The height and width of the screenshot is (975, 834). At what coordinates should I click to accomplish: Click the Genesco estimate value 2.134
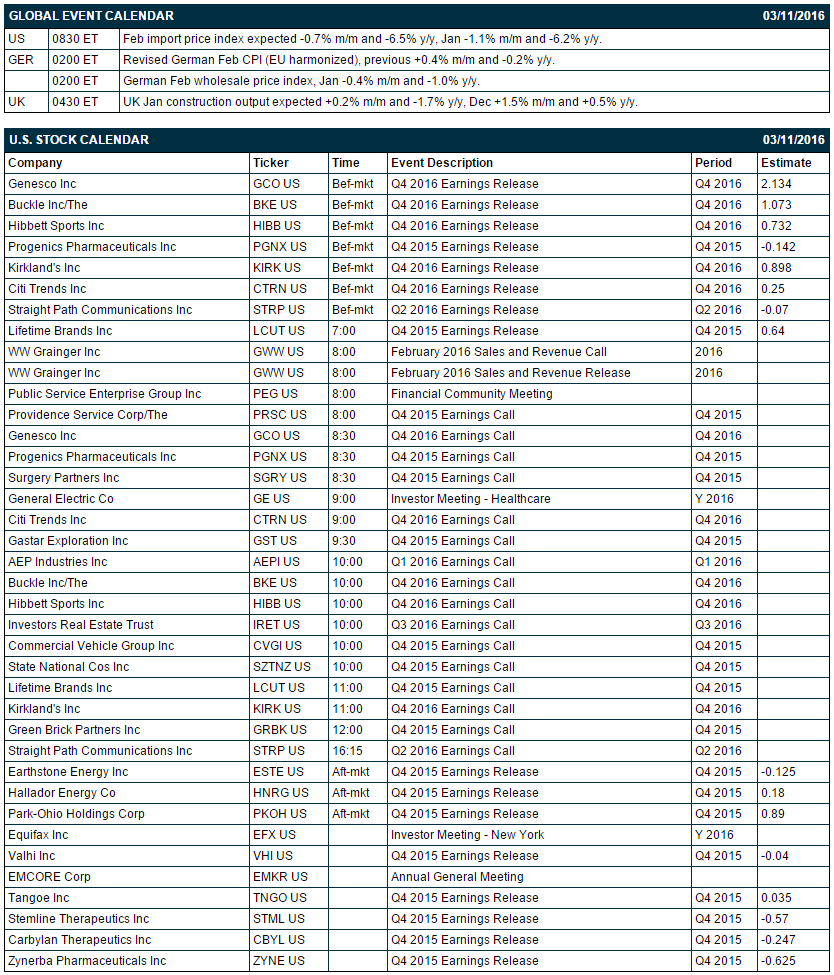776,184
